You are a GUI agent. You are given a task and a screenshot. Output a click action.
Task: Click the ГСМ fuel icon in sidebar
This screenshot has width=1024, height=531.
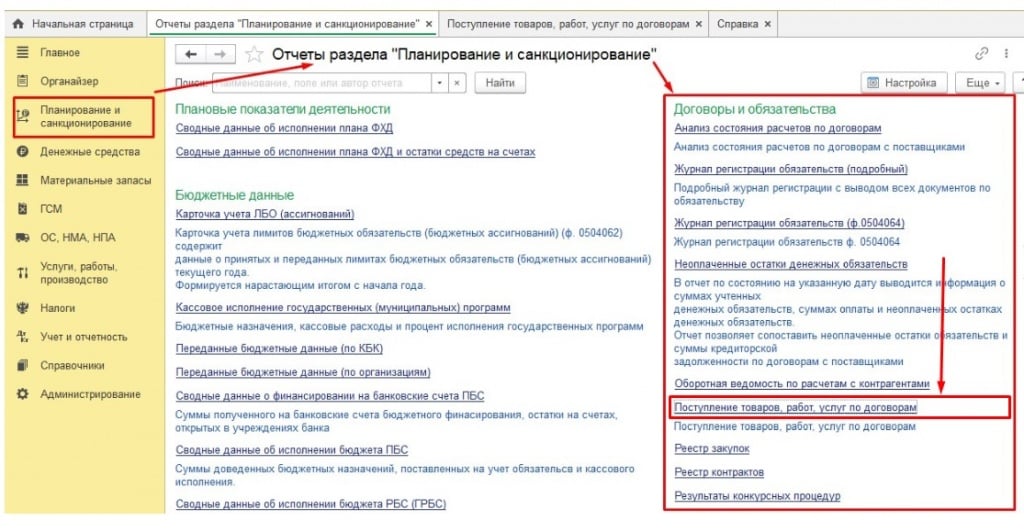coord(22,209)
